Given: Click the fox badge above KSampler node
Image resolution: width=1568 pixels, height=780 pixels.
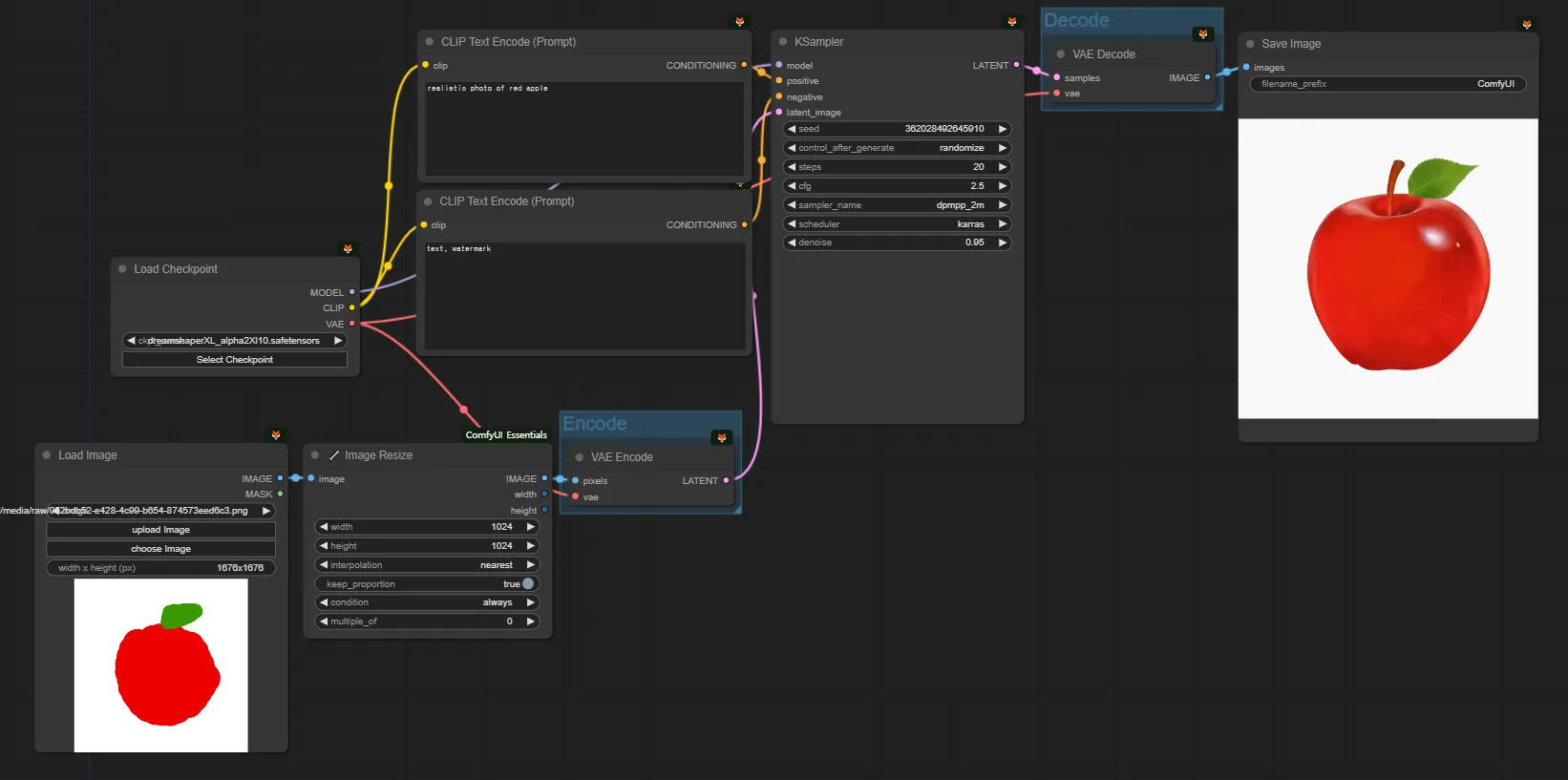Looking at the screenshot, I should pyautogui.click(x=1012, y=22).
